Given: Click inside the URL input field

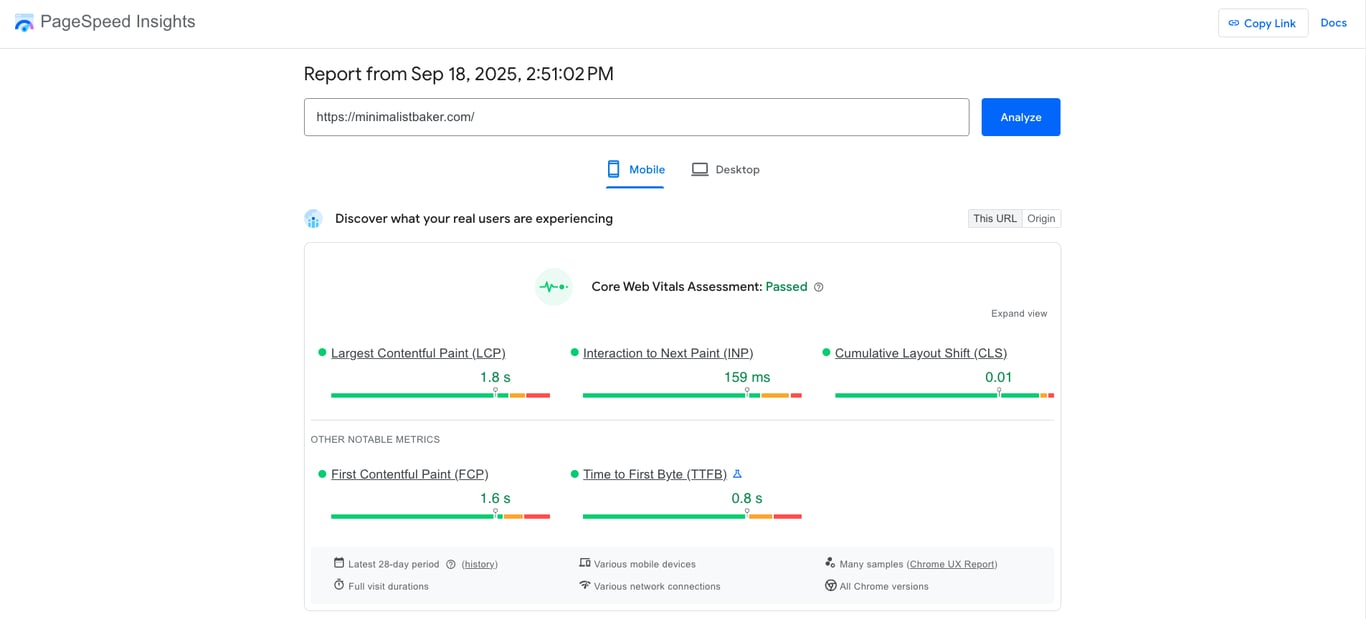Looking at the screenshot, I should 636,117.
